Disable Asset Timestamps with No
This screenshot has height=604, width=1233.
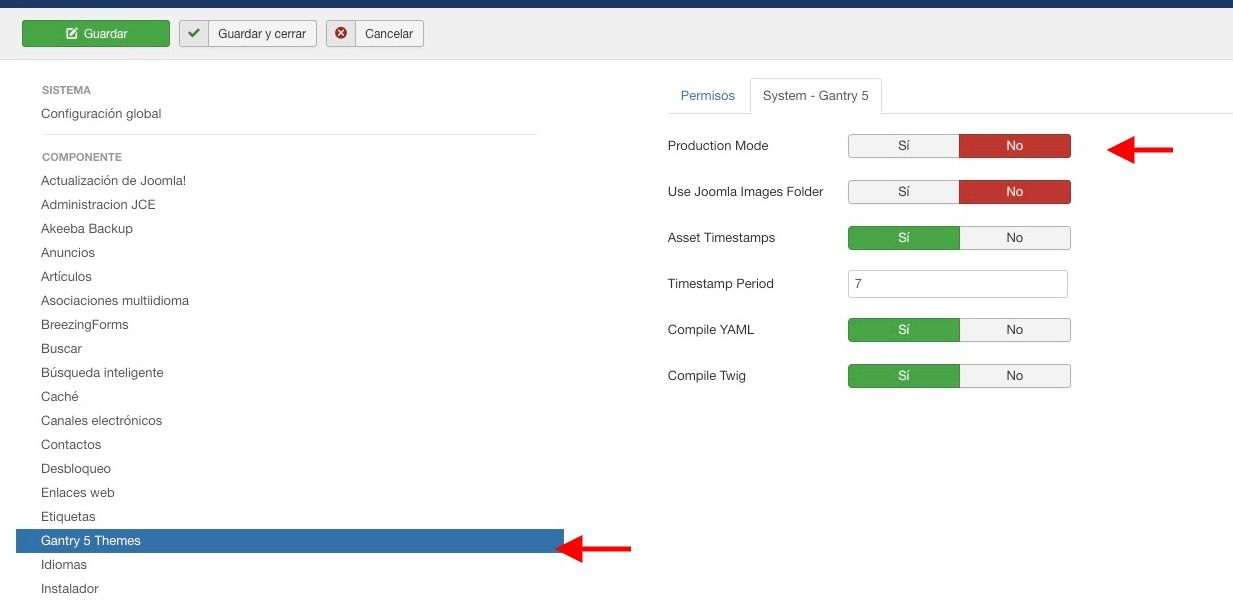point(1015,238)
